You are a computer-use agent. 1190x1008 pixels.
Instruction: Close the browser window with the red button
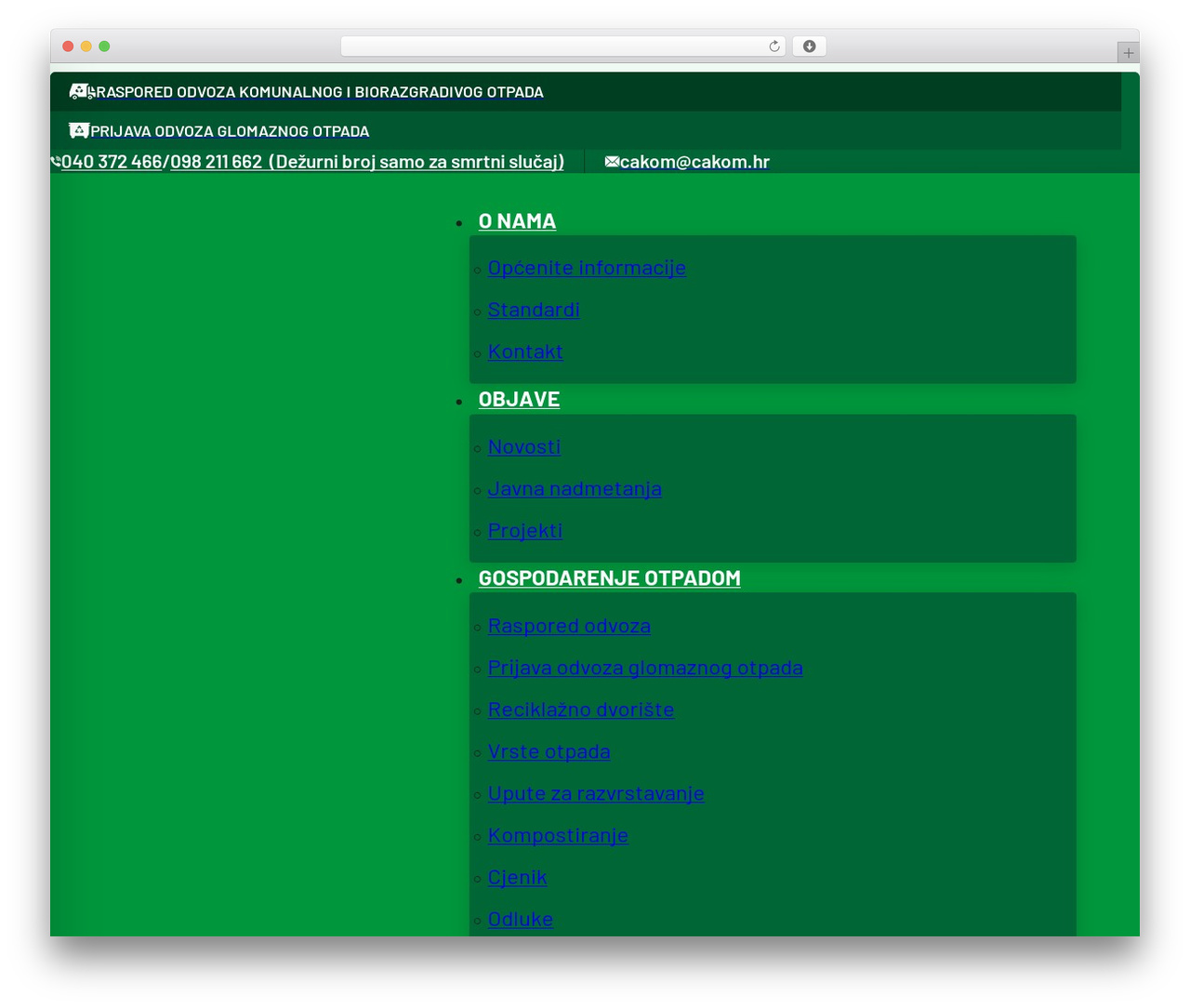tap(68, 46)
